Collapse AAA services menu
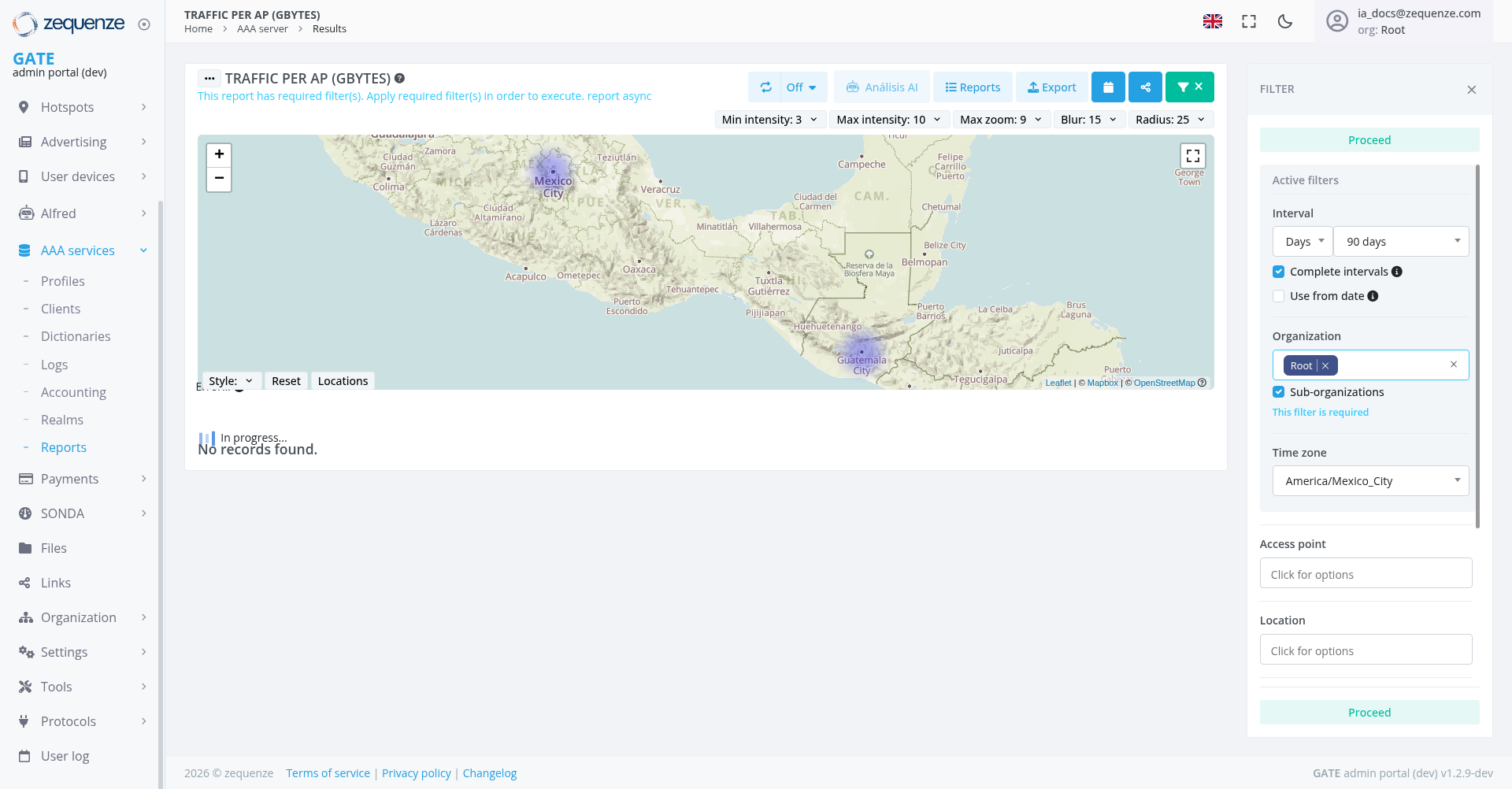Viewport: 1512px width, 789px height. click(x=83, y=250)
